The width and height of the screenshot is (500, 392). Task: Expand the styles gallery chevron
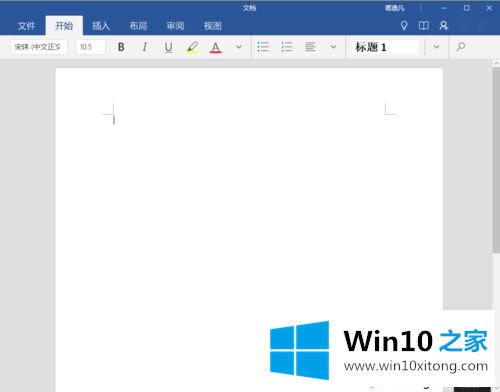436,47
